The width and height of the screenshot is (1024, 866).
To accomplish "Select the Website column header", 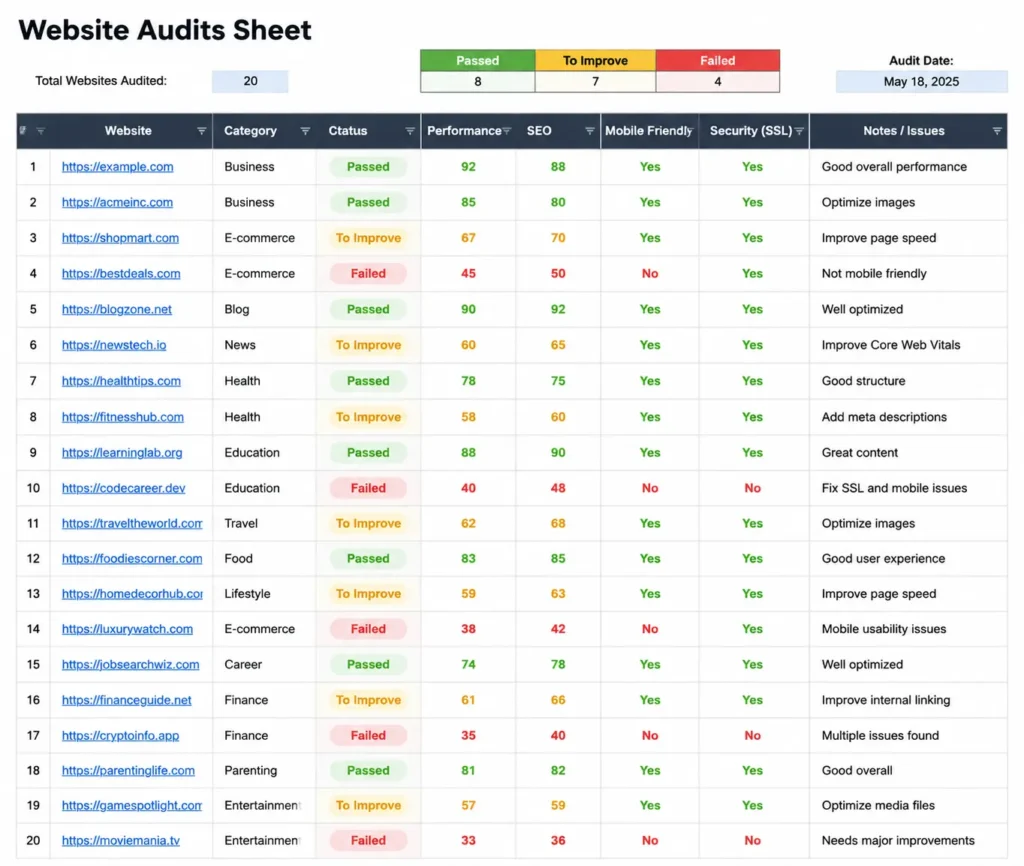I will click(128, 131).
